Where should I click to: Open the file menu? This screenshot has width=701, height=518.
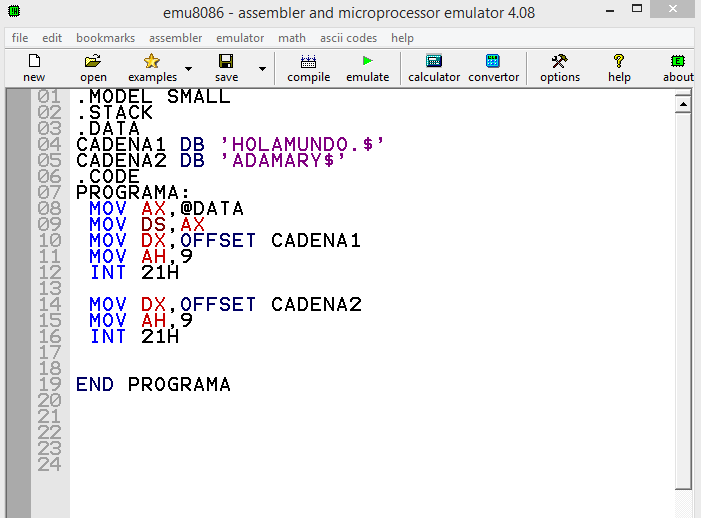pyautogui.click(x=20, y=38)
